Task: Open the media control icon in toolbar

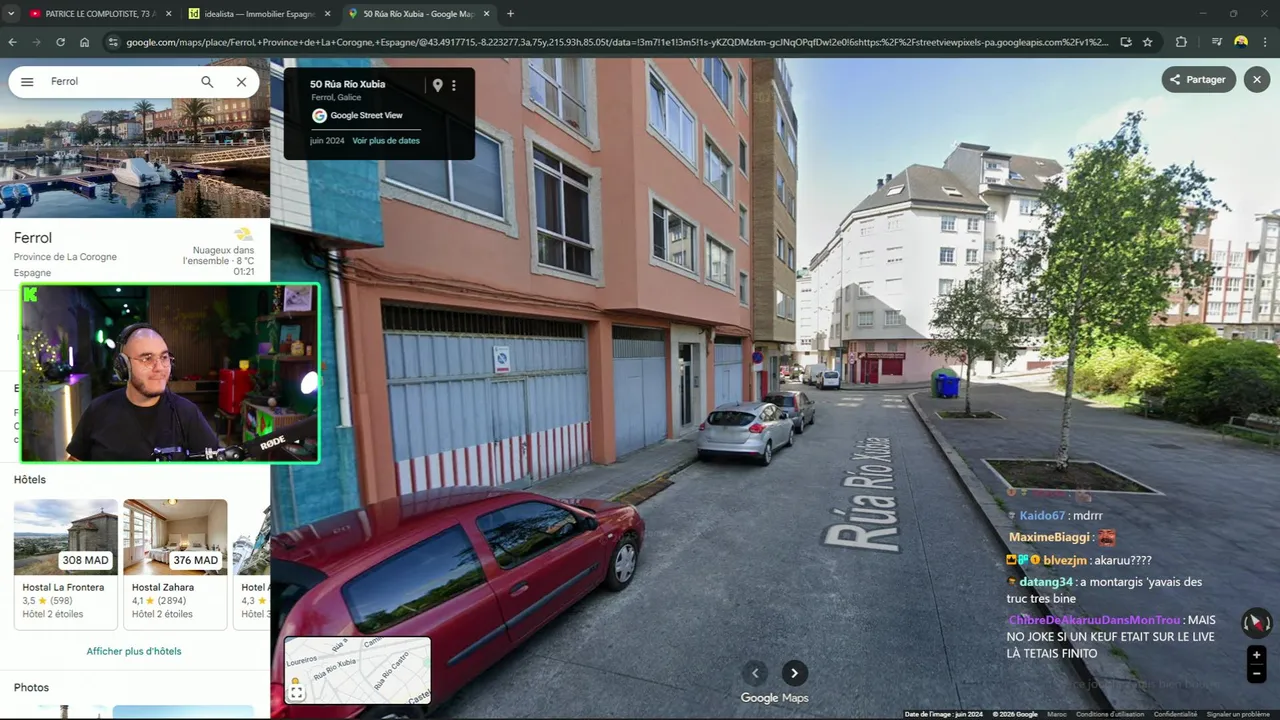Action: click(1216, 42)
